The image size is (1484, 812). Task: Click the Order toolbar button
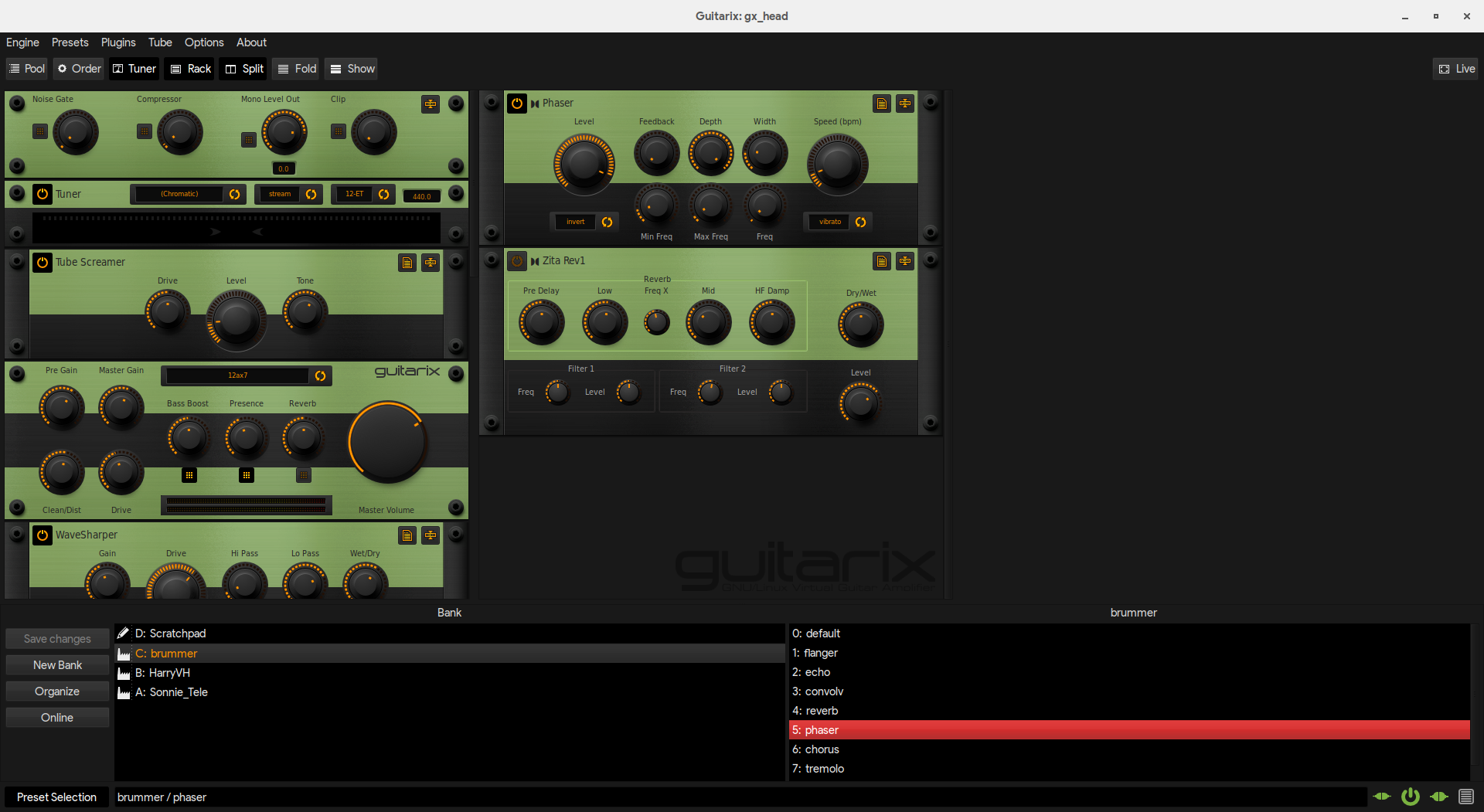(79, 69)
